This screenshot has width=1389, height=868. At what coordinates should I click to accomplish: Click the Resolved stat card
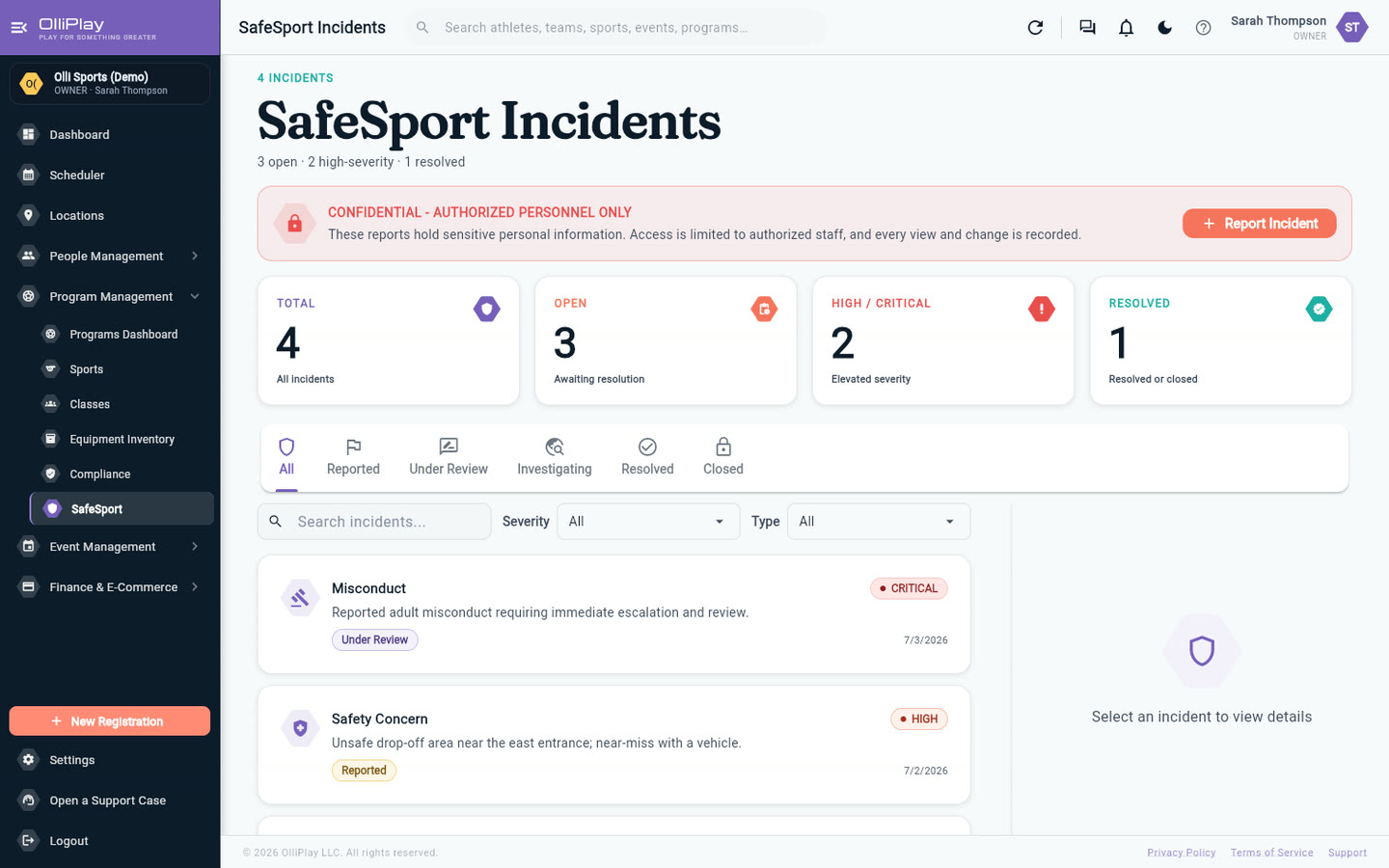click(x=1220, y=340)
